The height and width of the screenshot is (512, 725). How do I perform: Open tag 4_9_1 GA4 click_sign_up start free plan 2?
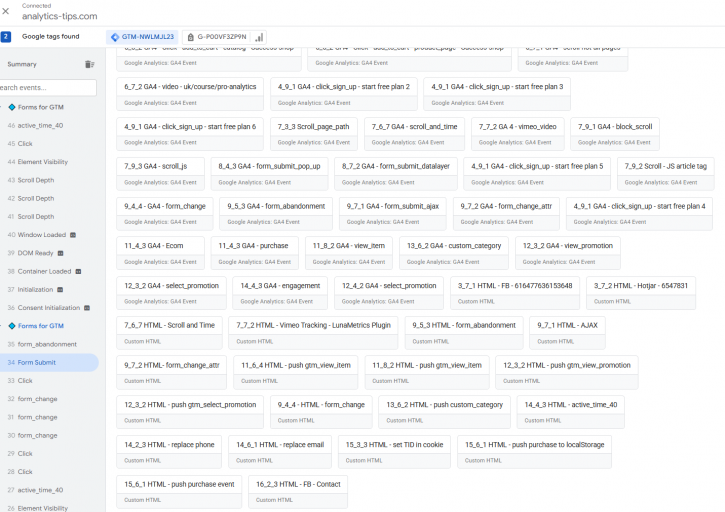click(344, 94)
